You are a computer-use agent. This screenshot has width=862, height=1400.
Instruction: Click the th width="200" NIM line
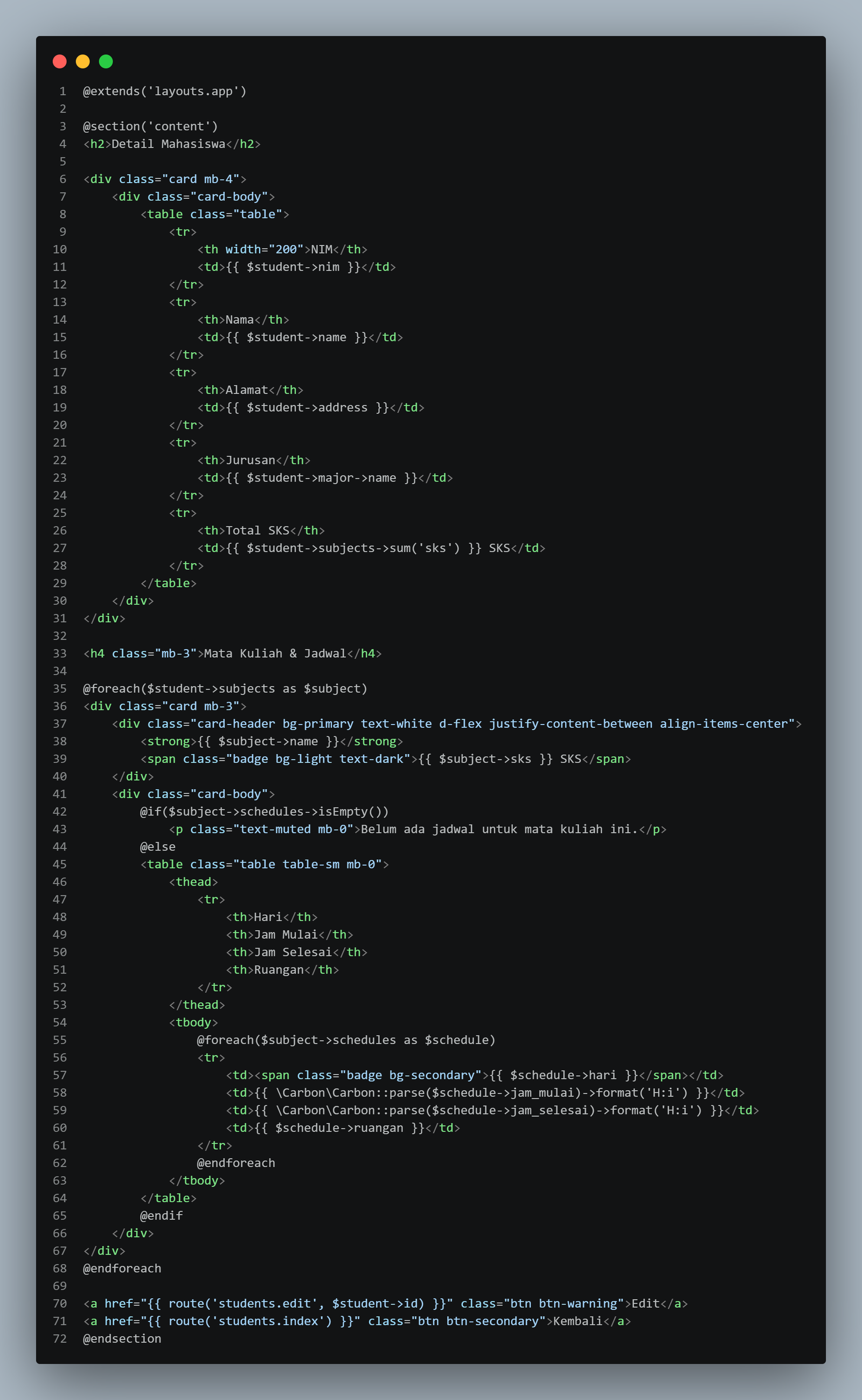282,250
